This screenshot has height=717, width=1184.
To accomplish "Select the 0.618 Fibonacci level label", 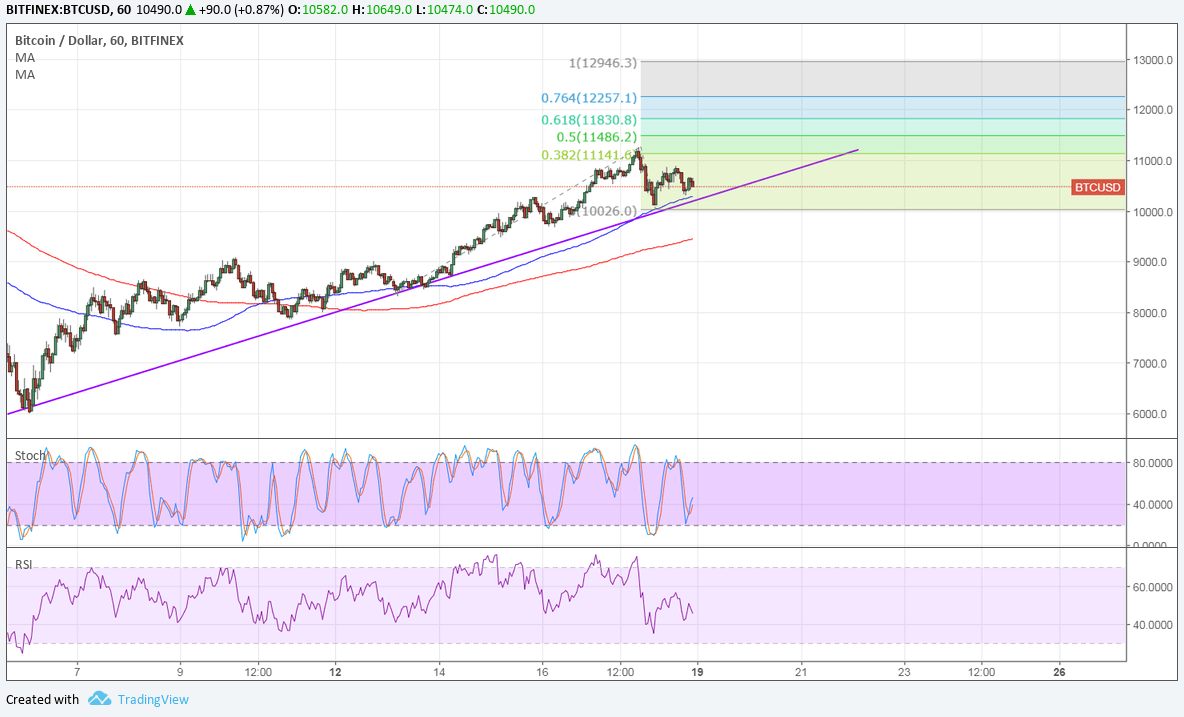I will coord(588,119).
